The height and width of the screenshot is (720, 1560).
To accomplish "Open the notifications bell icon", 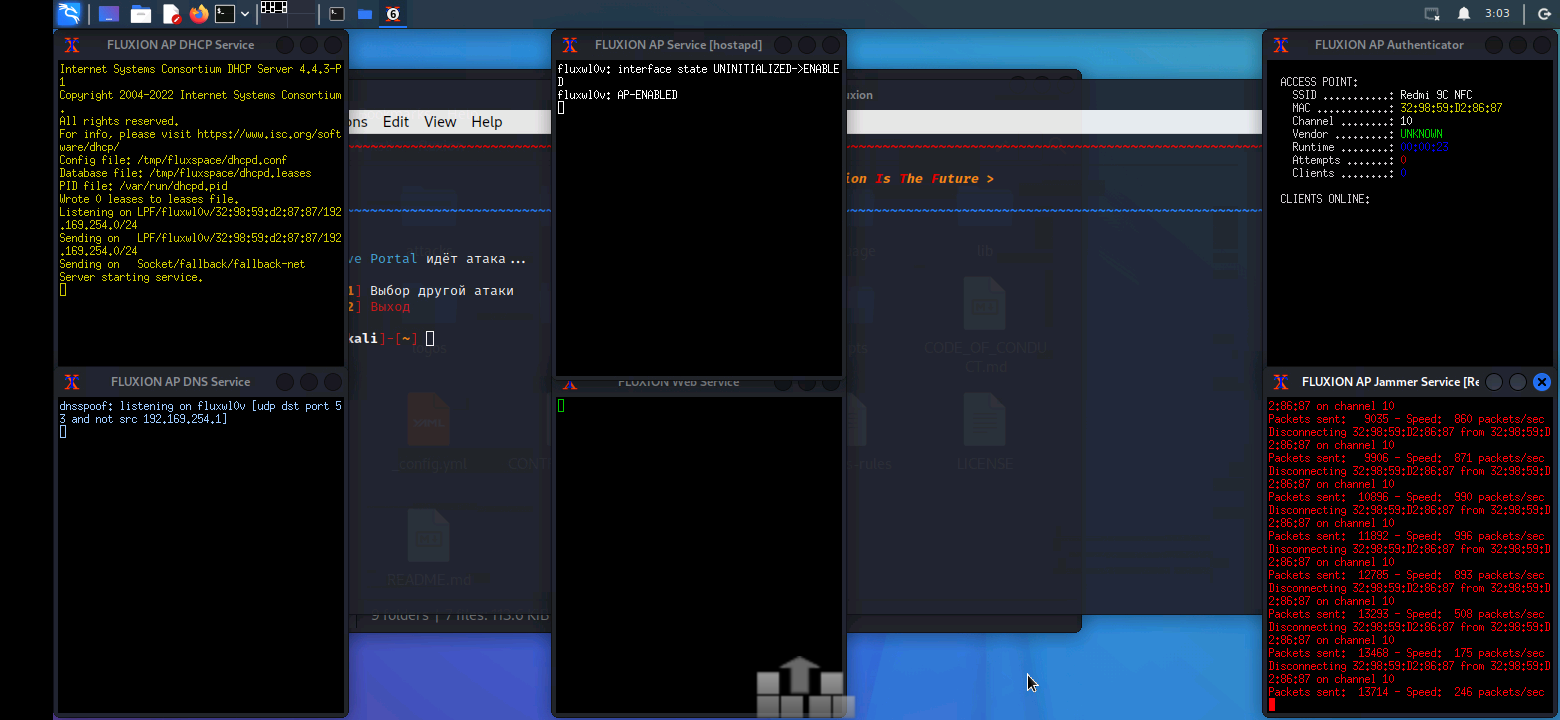I will click(x=1464, y=14).
